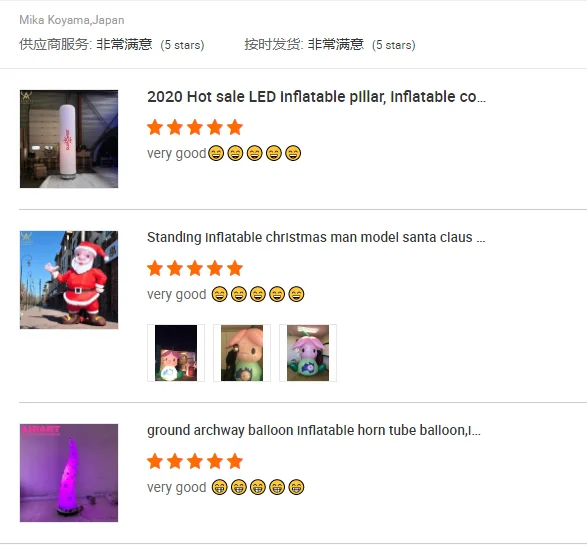Image resolution: width=587 pixels, height=545 pixels.
Task: Click the fifth star of LED pillar rating
Action: 235,127
